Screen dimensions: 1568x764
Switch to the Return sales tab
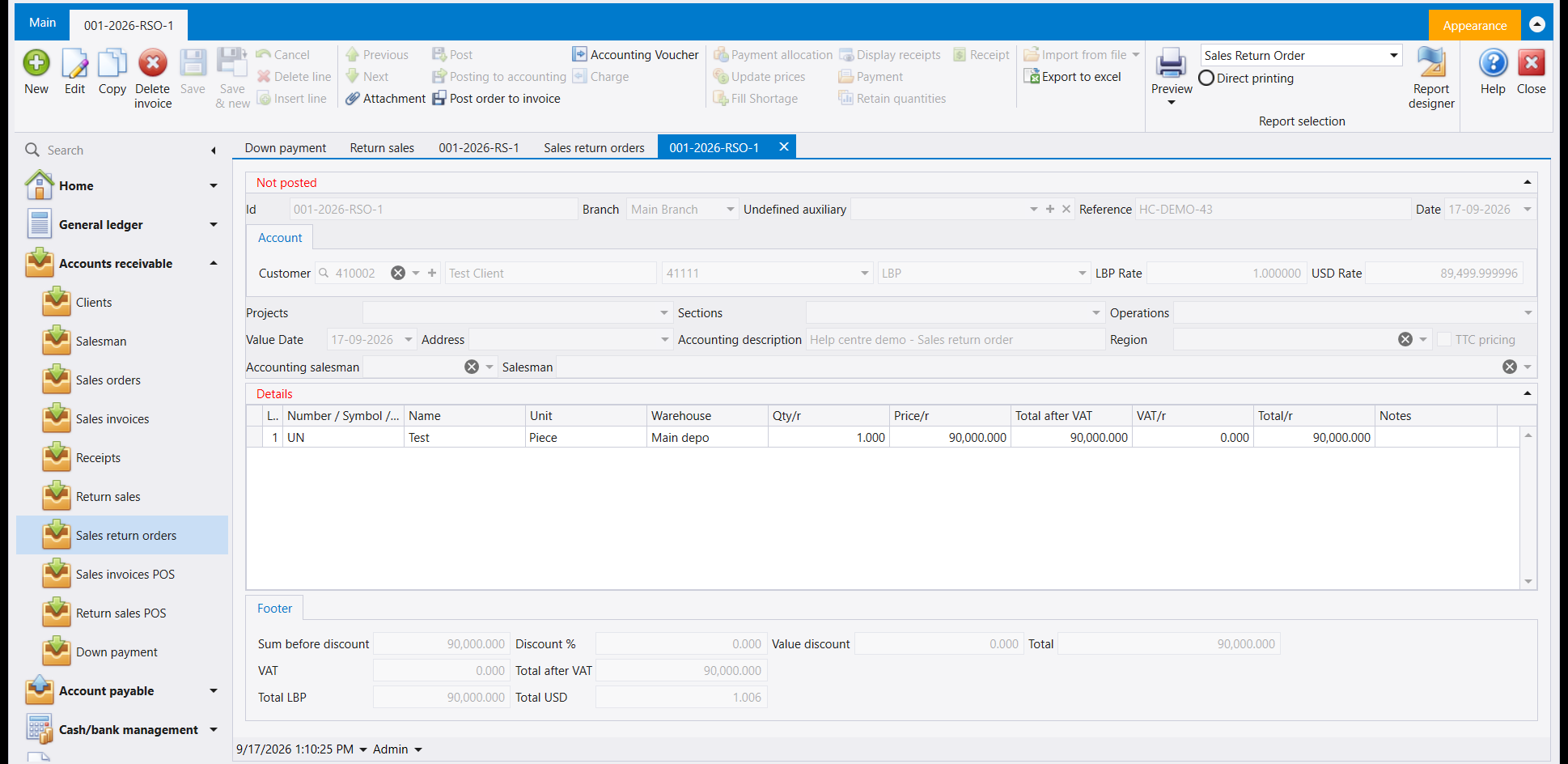coord(382,148)
